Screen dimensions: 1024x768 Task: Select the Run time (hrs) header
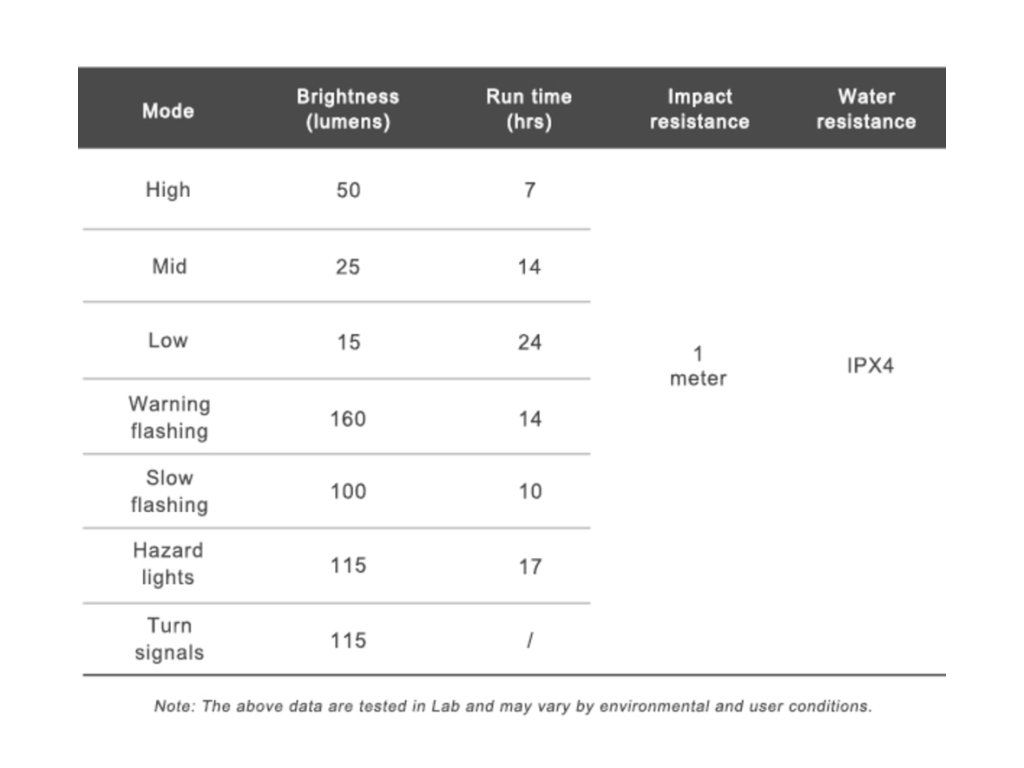(x=529, y=110)
